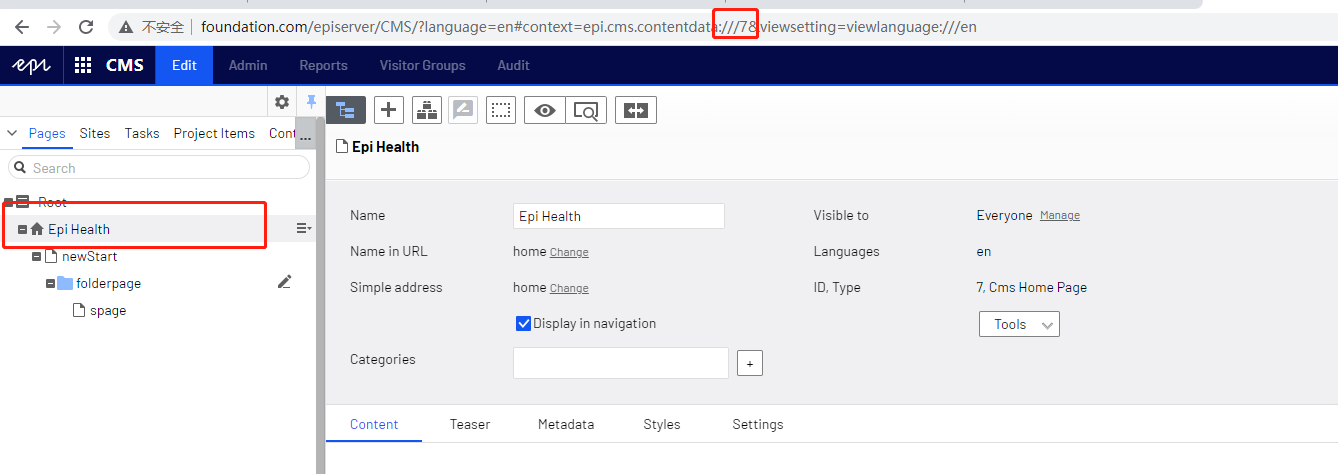Uncheck Display in navigation checkbox
Screen dimensions: 1338x474
(x=523, y=323)
